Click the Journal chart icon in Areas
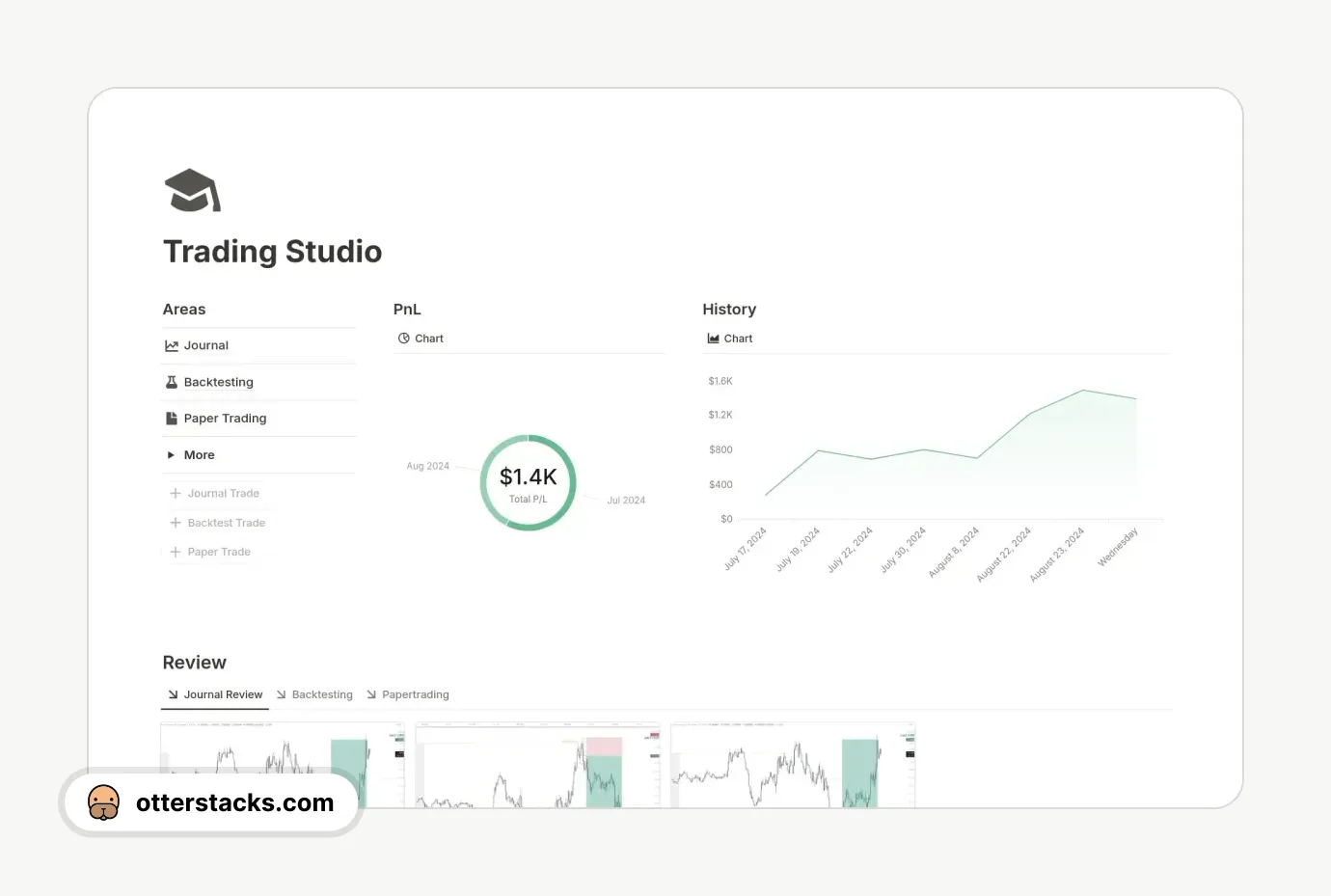The image size is (1331, 896). tap(172, 345)
